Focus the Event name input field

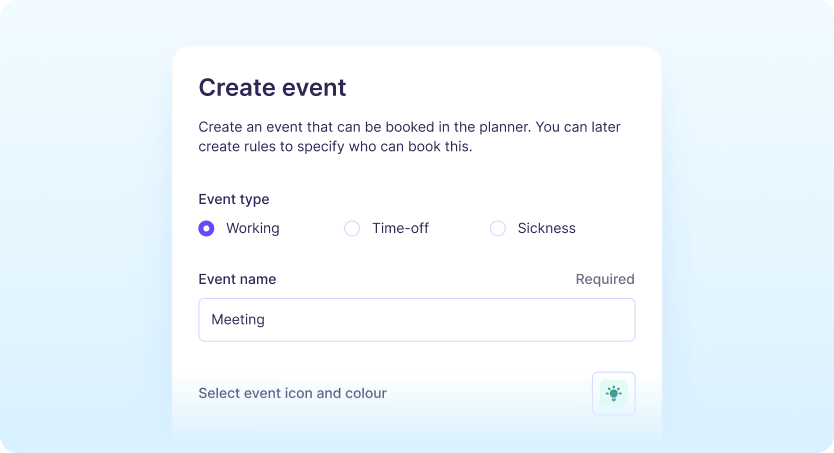pyautogui.click(x=416, y=320)
